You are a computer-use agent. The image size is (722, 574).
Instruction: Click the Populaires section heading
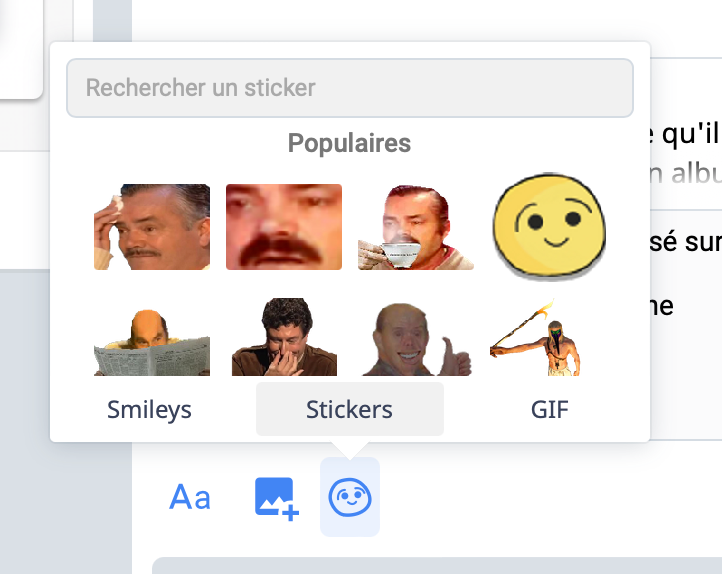(349, 143)
